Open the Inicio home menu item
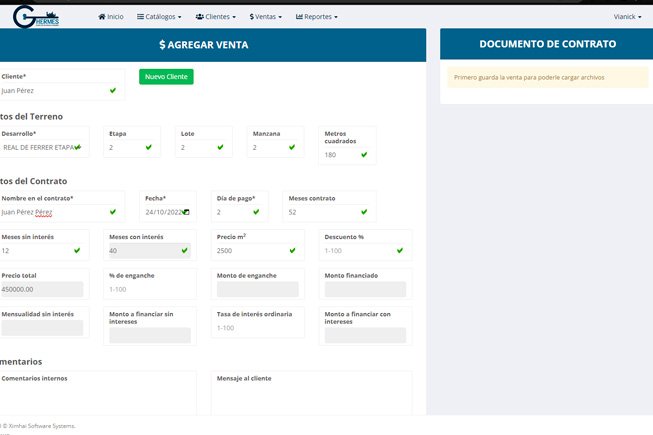 point(111,17)
